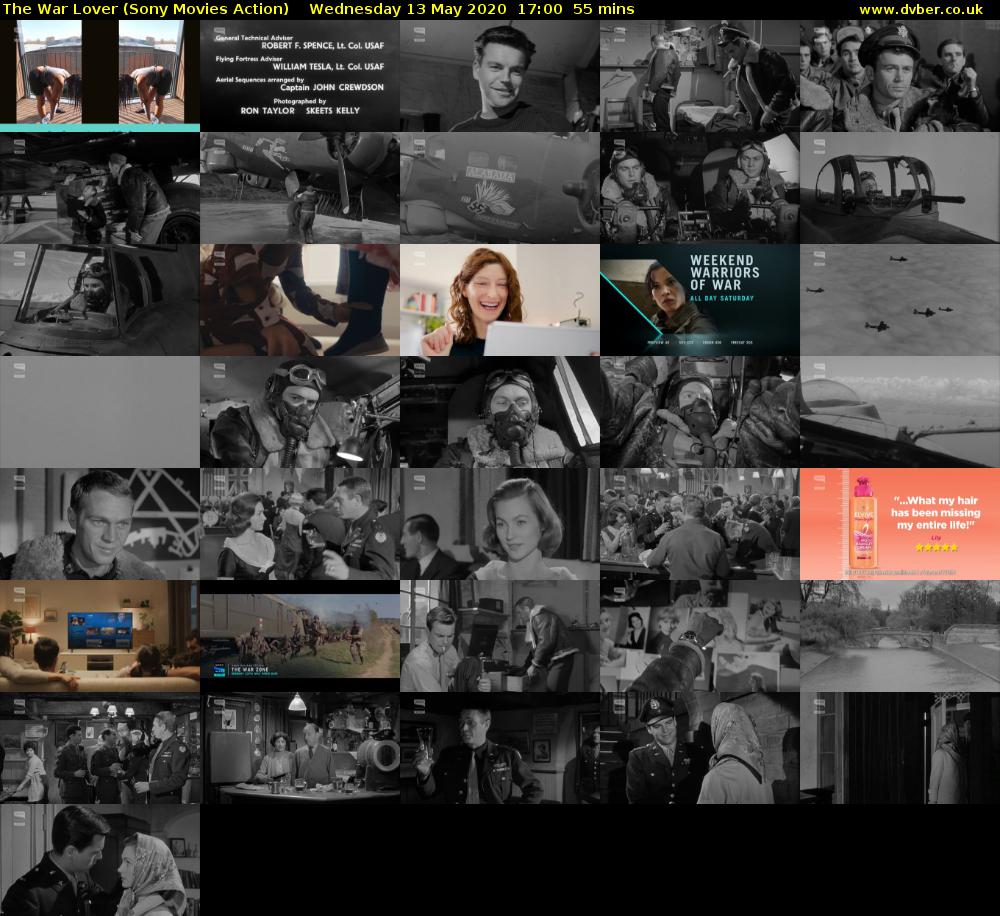Click the www.dvber.co.uk watermark text
The image size is (1000, 916).
pyautogui.click(x=921, y=10)
